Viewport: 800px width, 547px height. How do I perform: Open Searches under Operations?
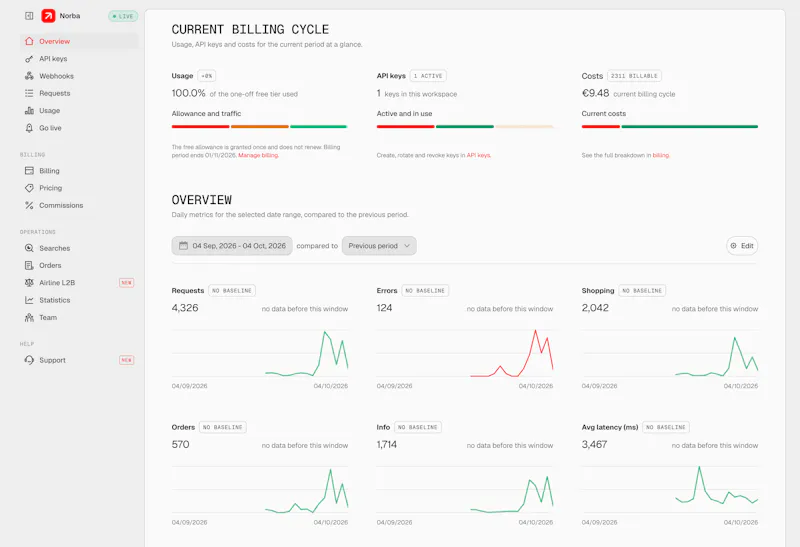(79, 248)
